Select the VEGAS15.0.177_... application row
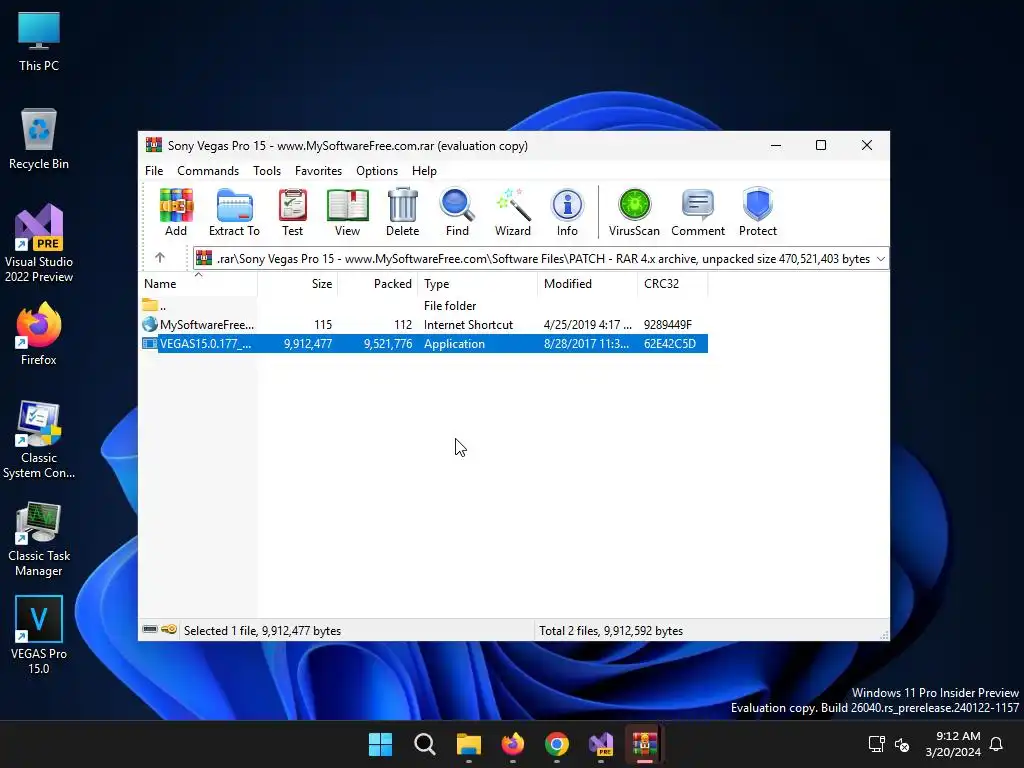1024x768 pixels. (424, 344)
